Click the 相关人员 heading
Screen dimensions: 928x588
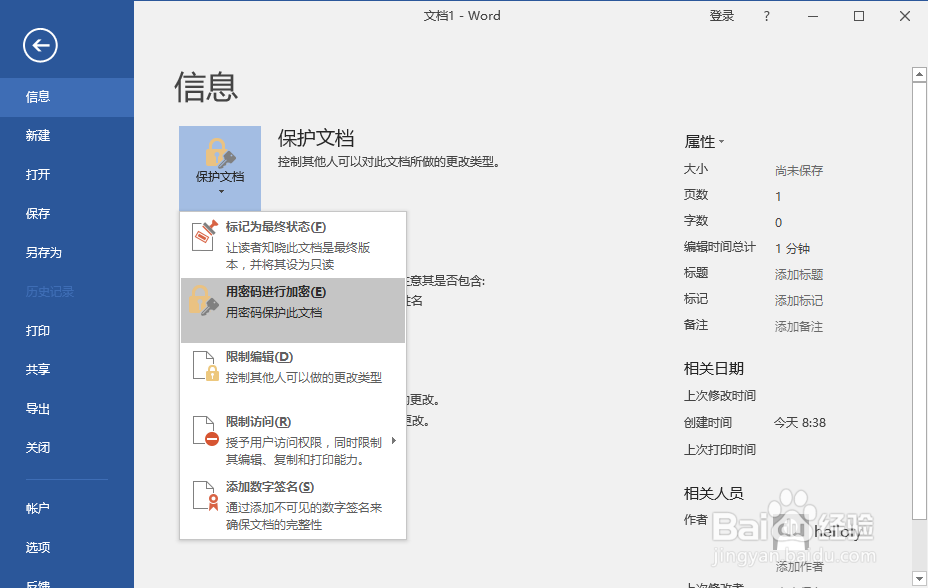(x=714, y=493)
